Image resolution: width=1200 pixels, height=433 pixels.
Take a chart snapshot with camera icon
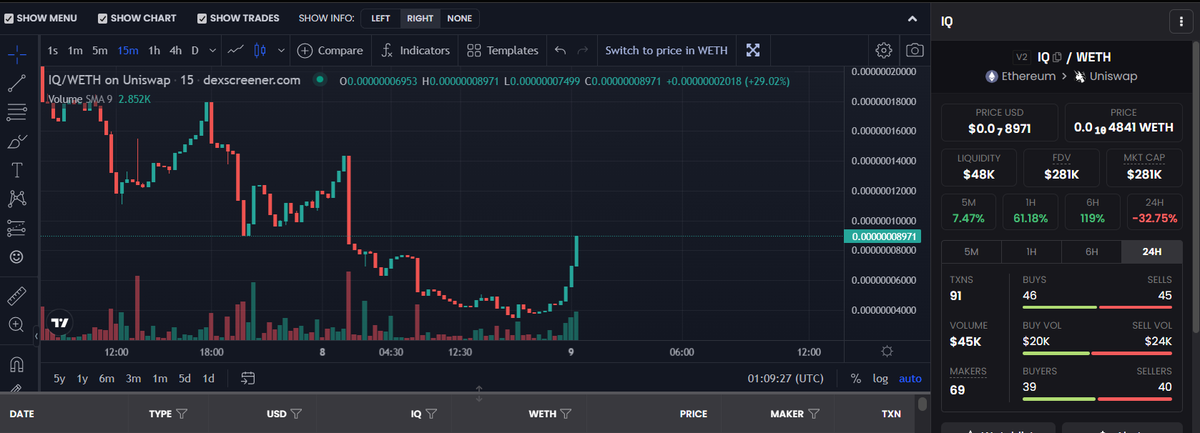point(914,50)
